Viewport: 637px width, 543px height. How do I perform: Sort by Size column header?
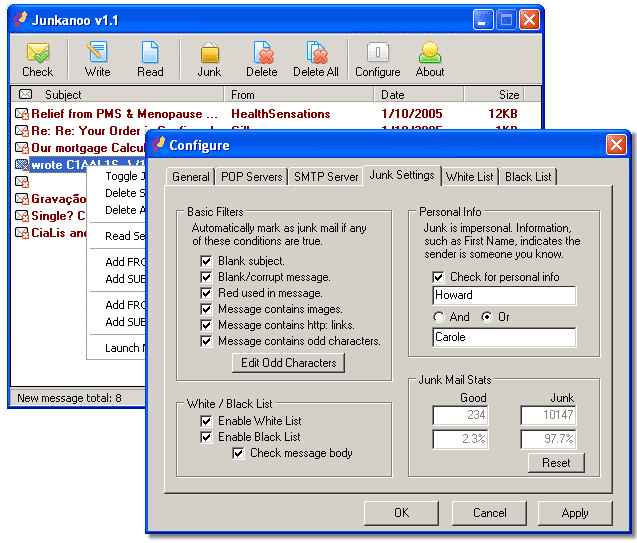pyautogui.click(x=494, y=95)
